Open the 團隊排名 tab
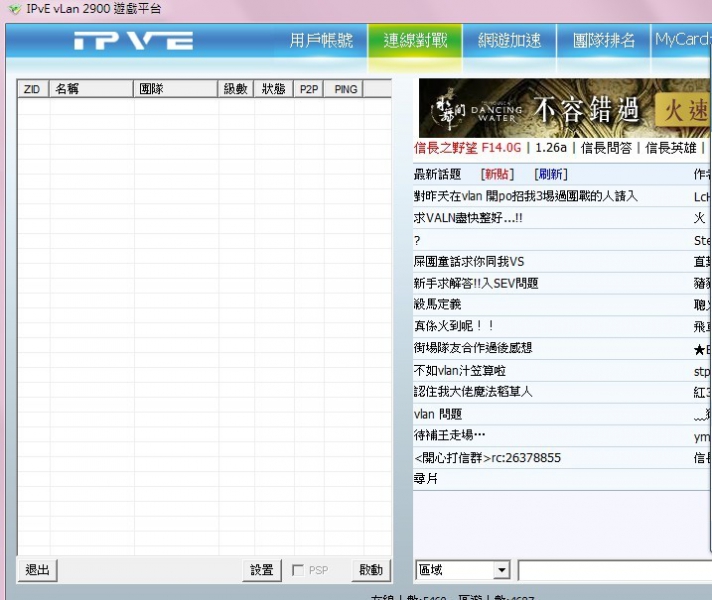Viewport: 712px width, 600px height. [603, 40]
